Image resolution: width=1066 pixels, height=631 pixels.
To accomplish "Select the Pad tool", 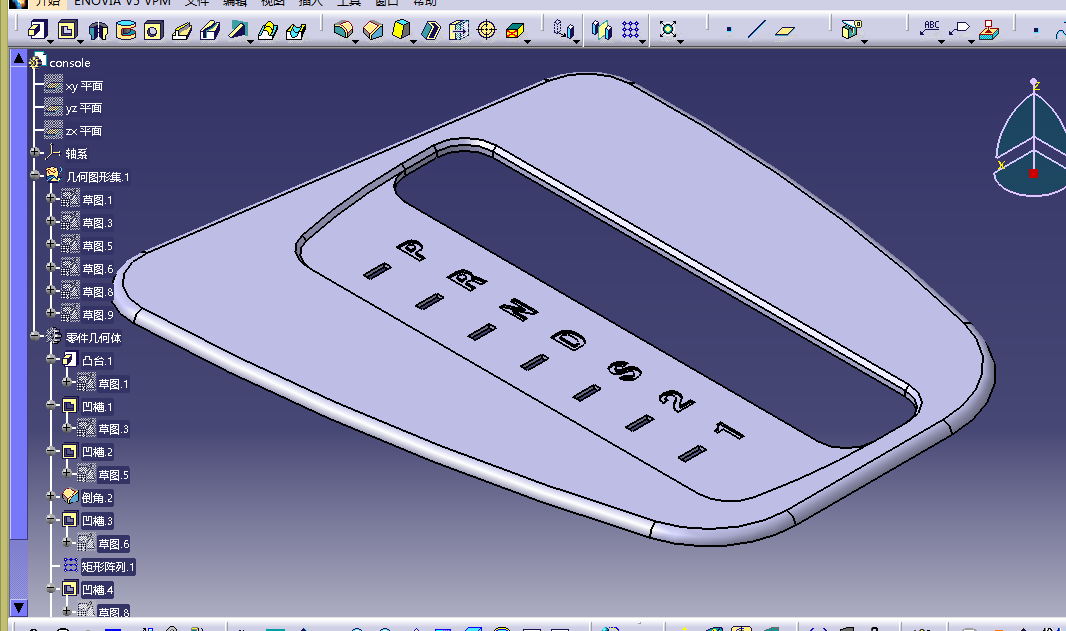I will [37, 29].
